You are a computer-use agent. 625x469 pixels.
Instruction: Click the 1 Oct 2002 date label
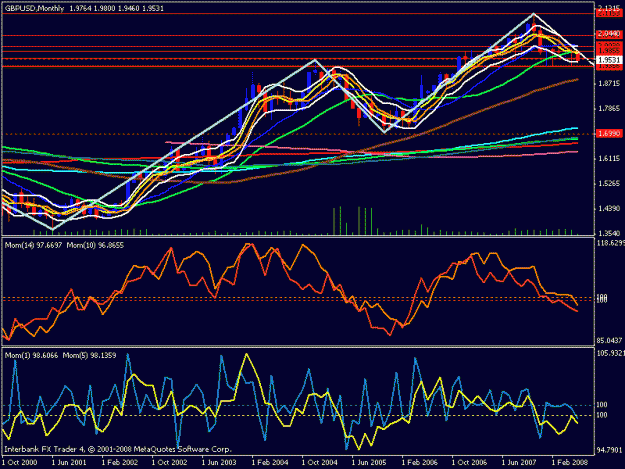(x=169, y=463)
